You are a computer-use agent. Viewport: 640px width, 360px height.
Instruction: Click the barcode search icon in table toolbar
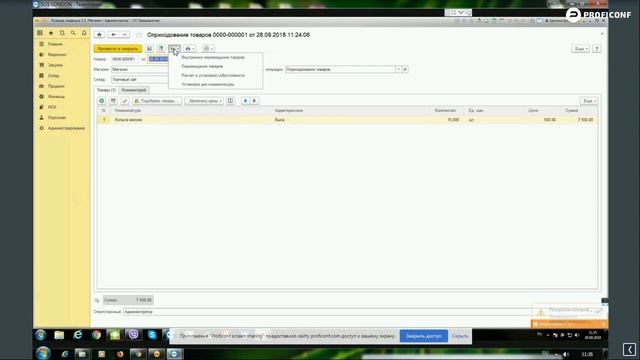(x=113, y=101)
